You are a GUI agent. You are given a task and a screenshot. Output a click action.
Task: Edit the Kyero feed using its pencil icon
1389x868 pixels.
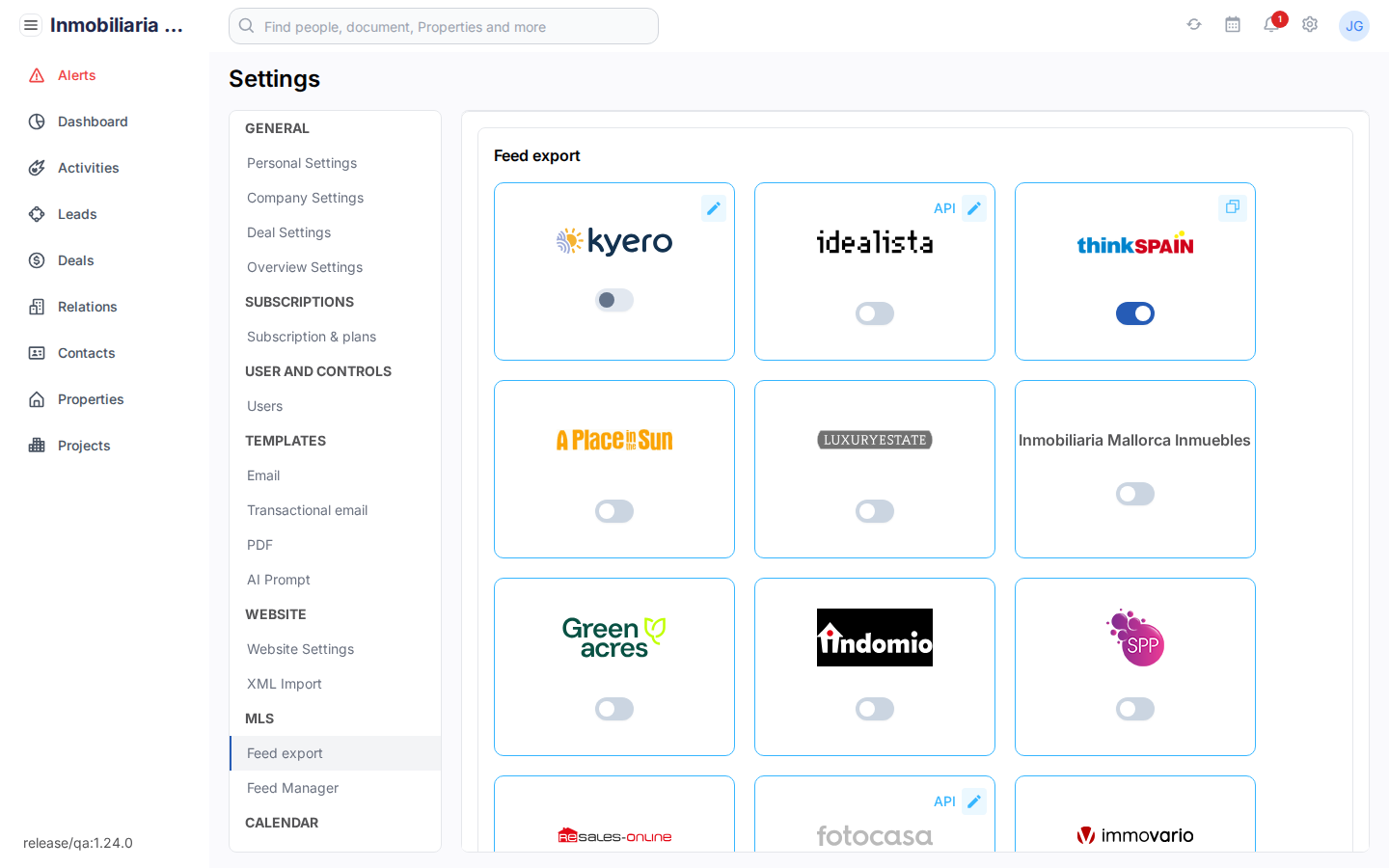click(714, 207)
